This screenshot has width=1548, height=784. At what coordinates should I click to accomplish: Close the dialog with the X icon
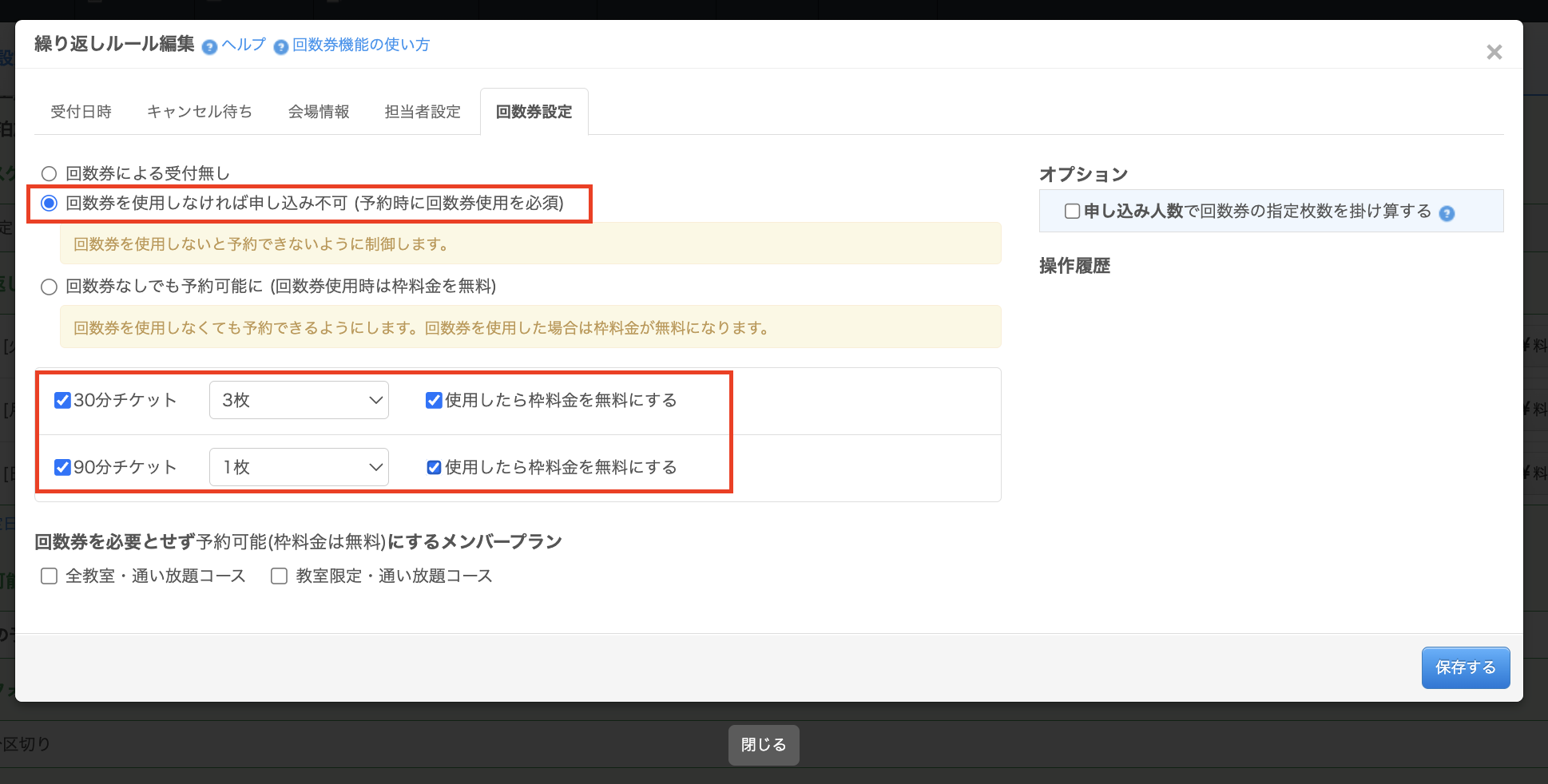coord(1494,52)
